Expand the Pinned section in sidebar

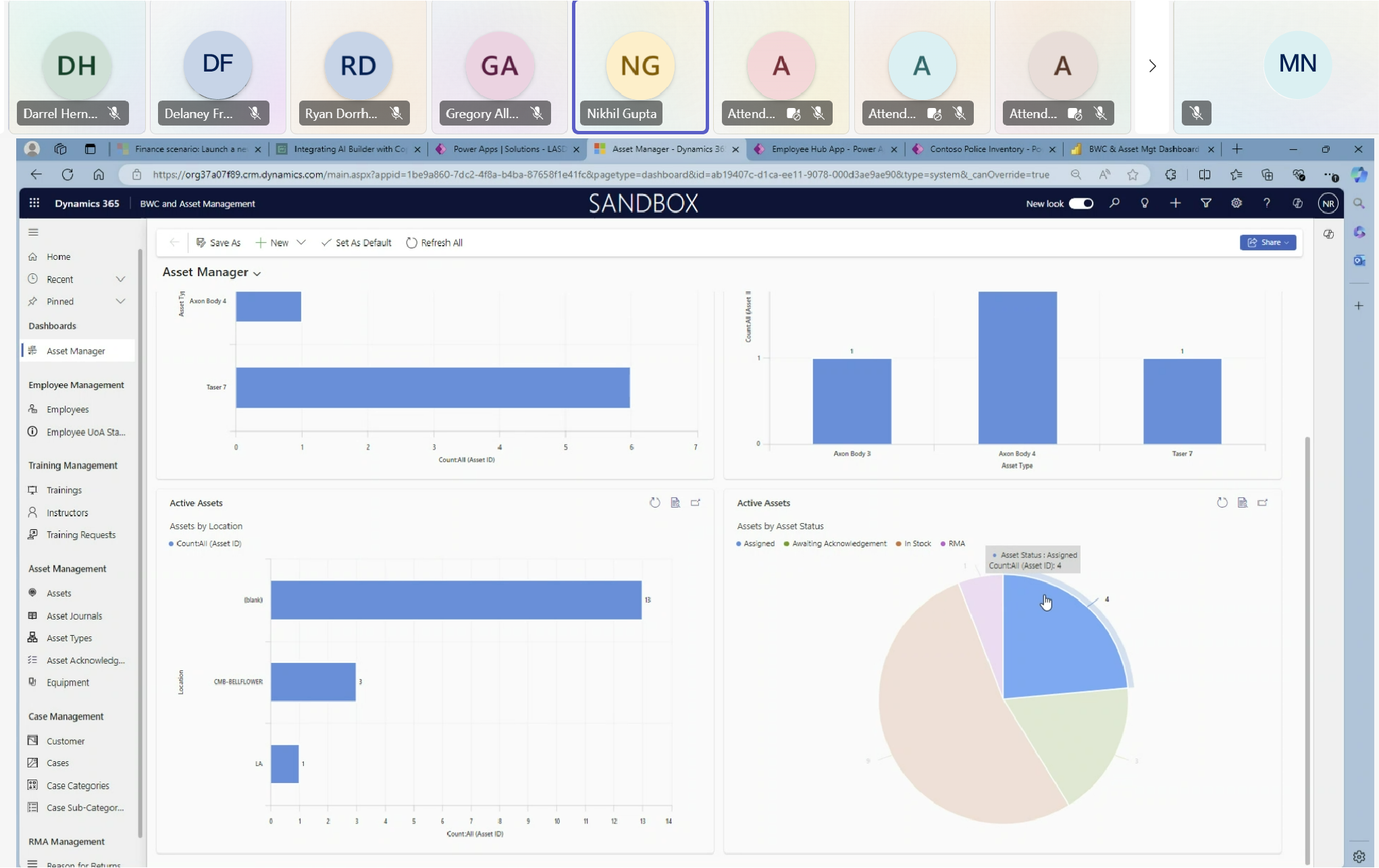click(x=120, y=302)
